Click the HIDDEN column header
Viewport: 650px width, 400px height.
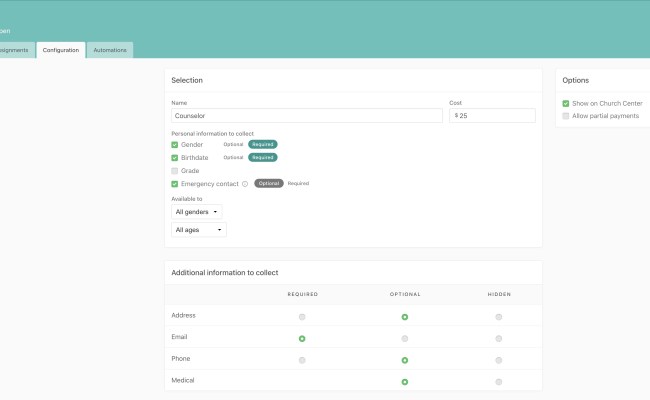coord(499,294)
